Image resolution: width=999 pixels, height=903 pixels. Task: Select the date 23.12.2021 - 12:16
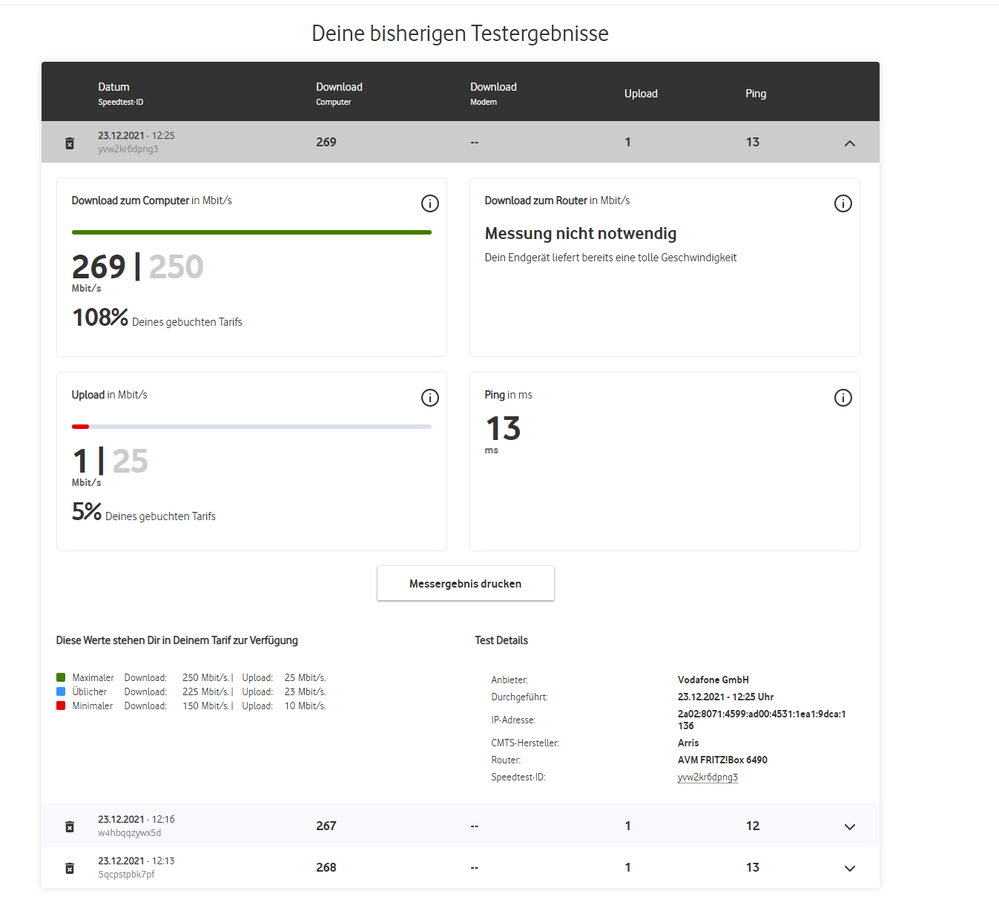(x=136, y=819)
